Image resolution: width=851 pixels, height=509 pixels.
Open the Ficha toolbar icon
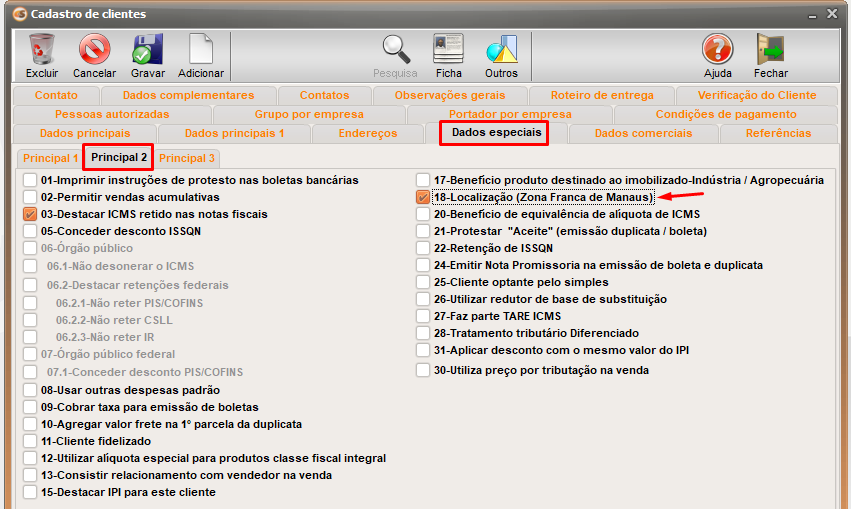click(x=448, y=50)
